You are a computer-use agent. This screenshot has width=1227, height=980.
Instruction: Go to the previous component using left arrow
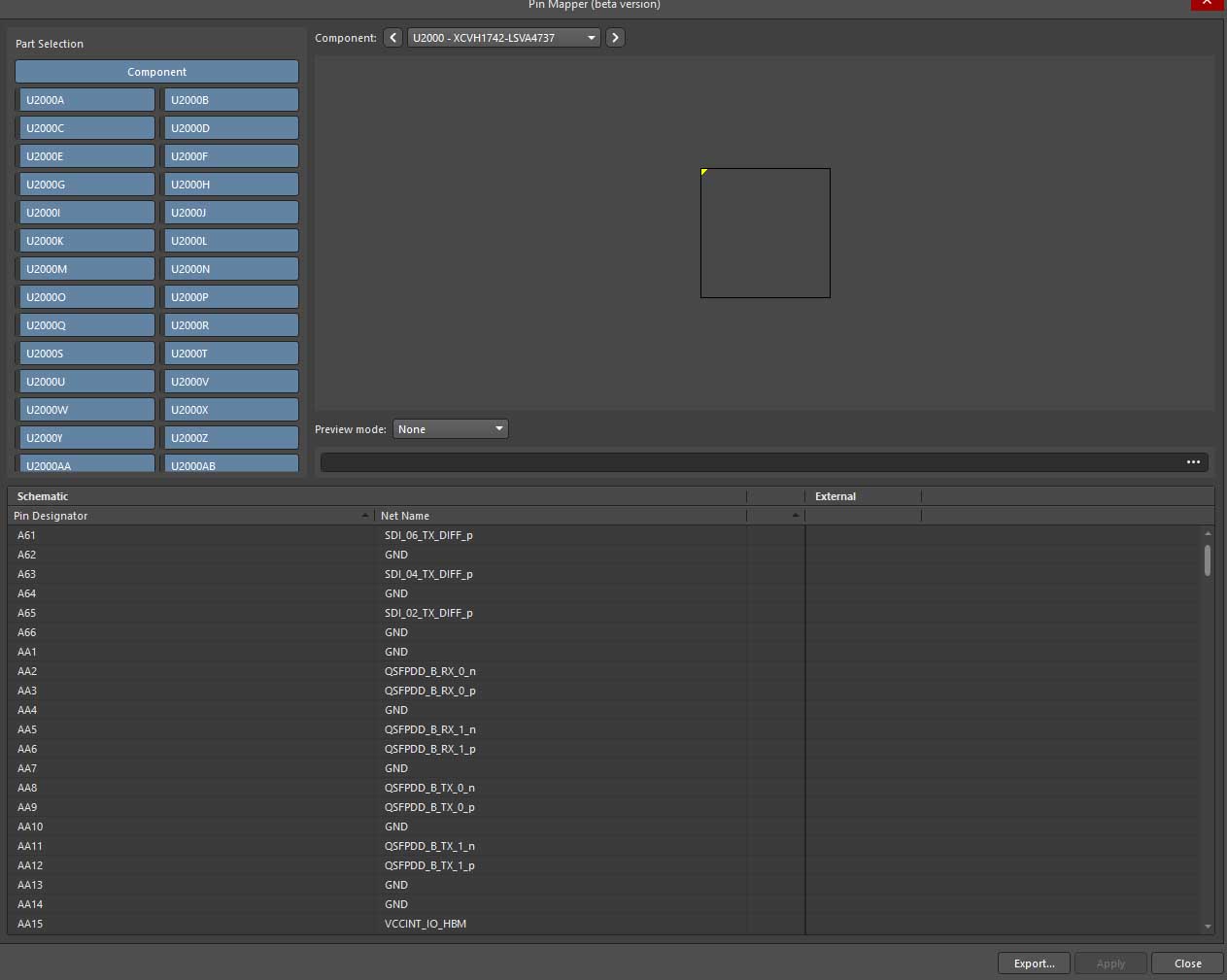[392, 38]
